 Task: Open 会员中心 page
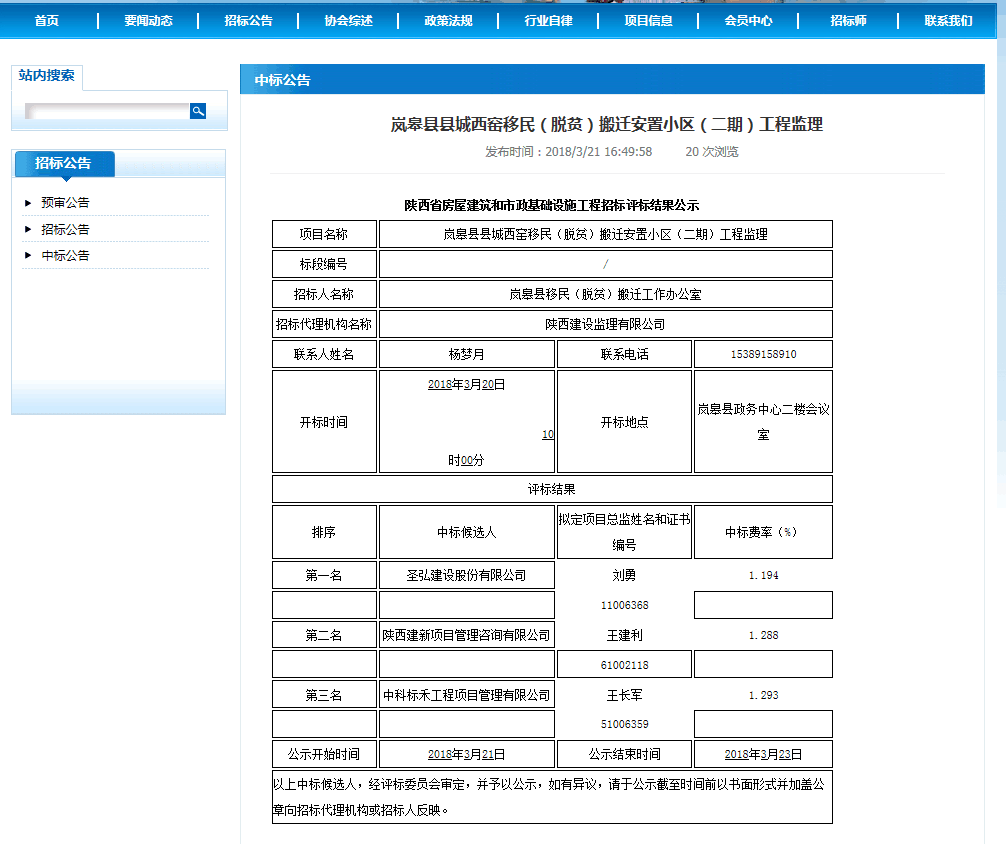click(x=748, y=20)
